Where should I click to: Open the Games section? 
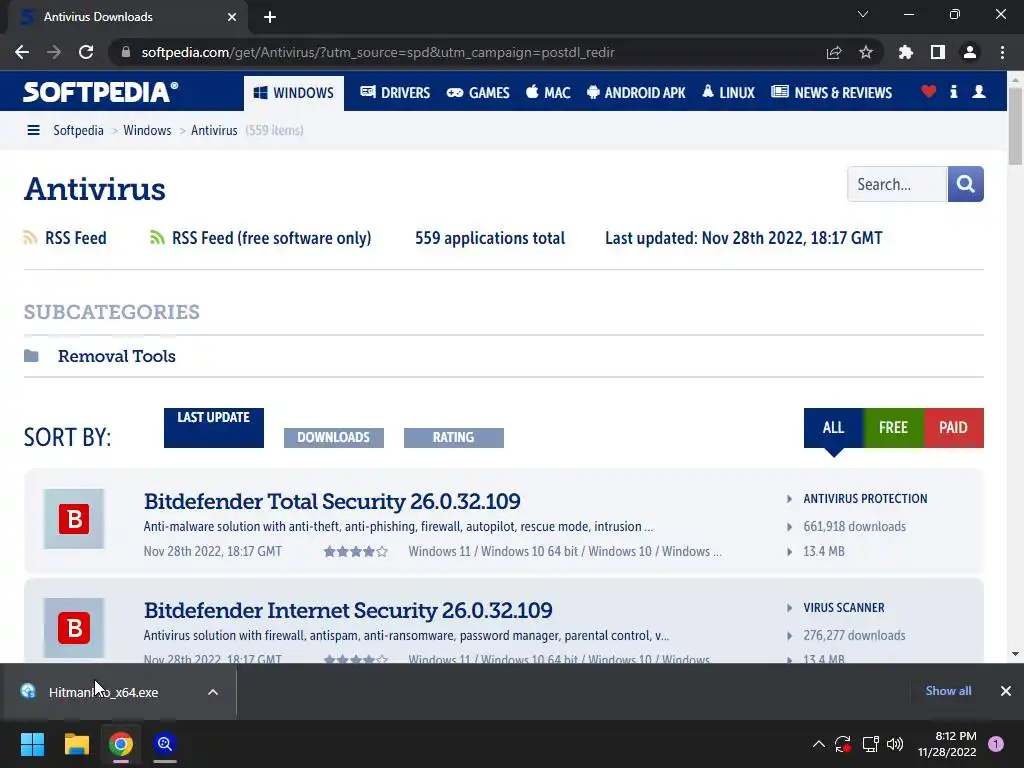point(478,93)
